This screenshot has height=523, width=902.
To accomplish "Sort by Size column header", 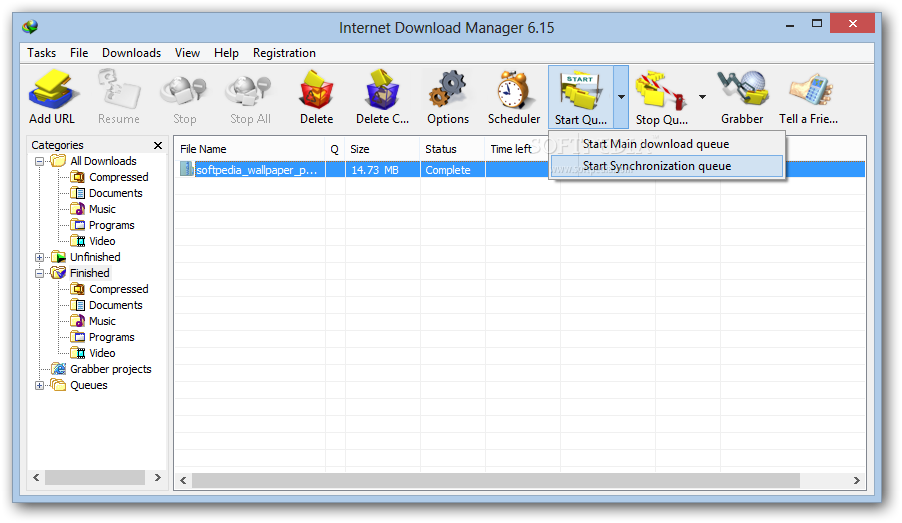I will 383,149.
